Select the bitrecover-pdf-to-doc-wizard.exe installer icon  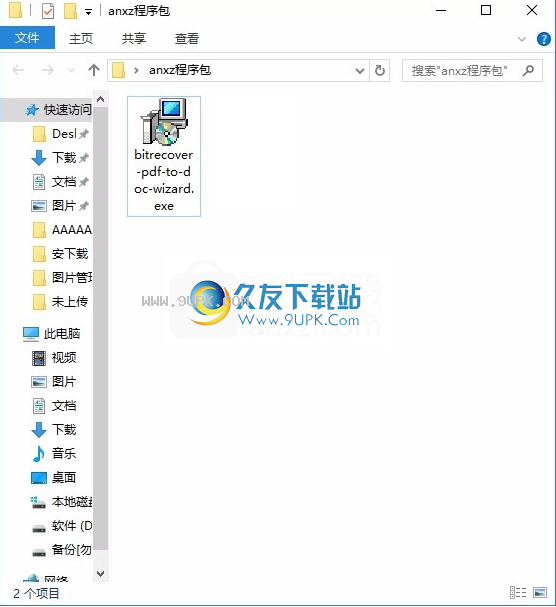pyautogui.click(x=164, y=122)
